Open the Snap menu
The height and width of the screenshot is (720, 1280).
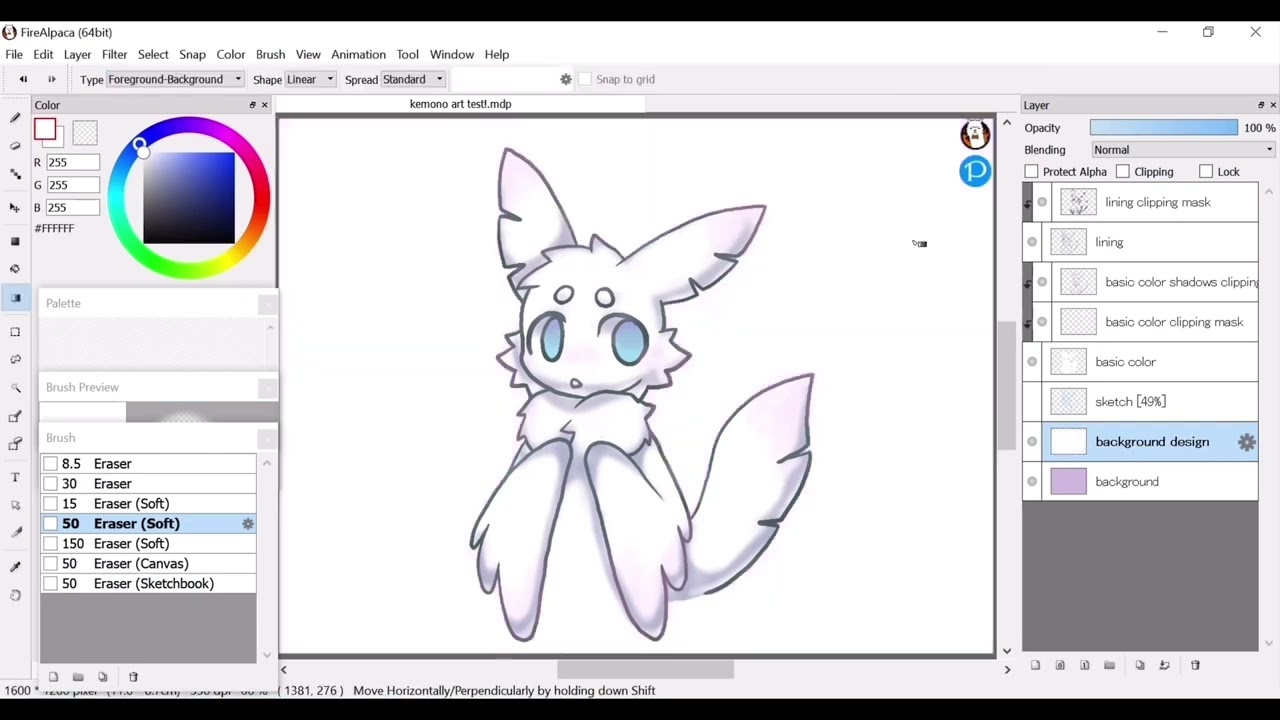[x=192, y=54]
